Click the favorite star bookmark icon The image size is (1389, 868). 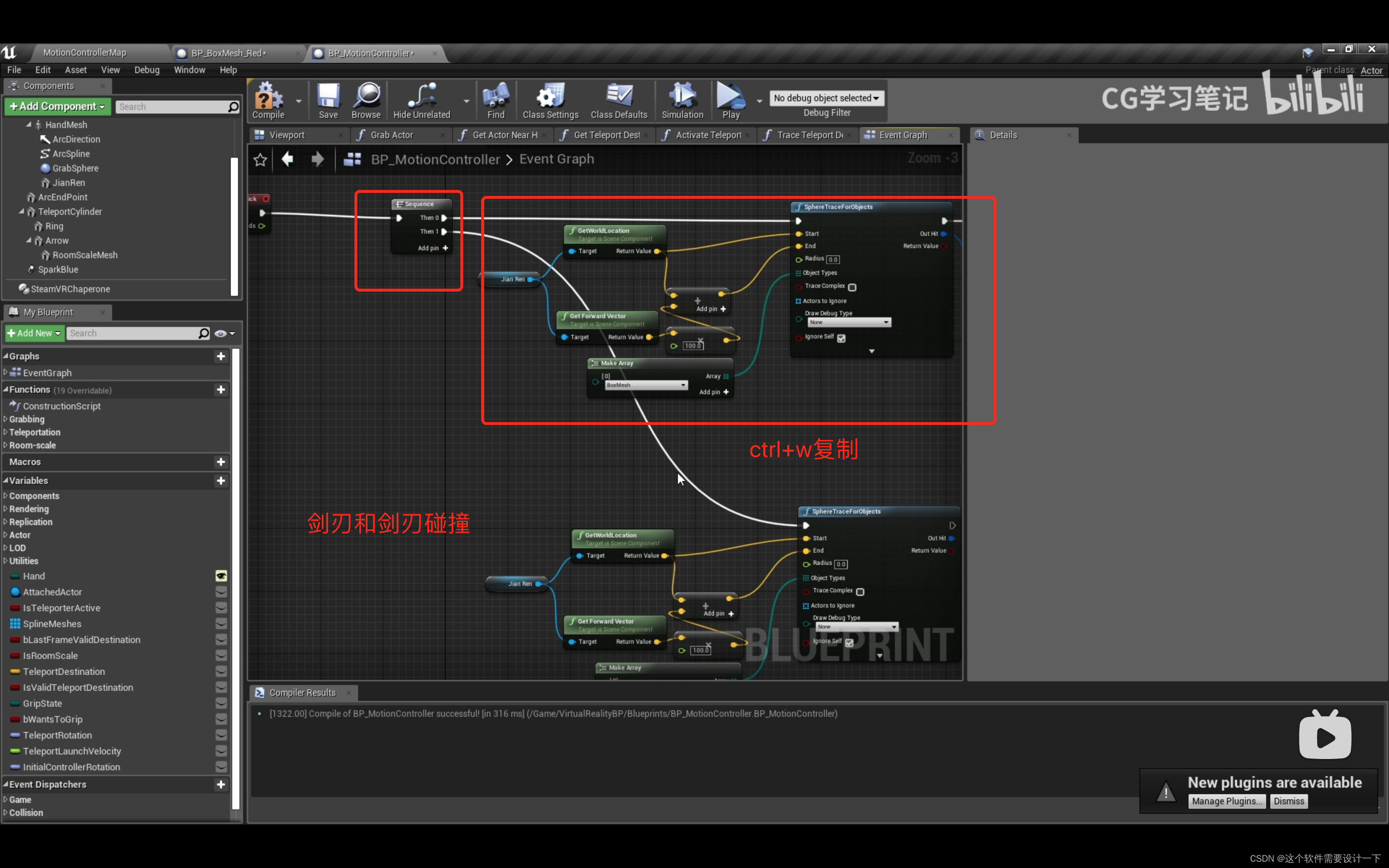pos(260,160)
